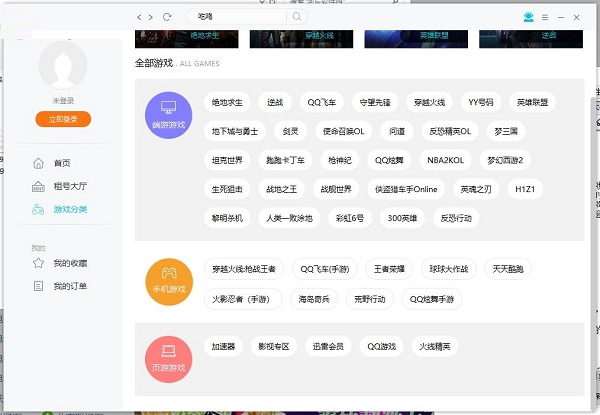
Task: Choose the 剑灵 game tag
Action: 290,131
